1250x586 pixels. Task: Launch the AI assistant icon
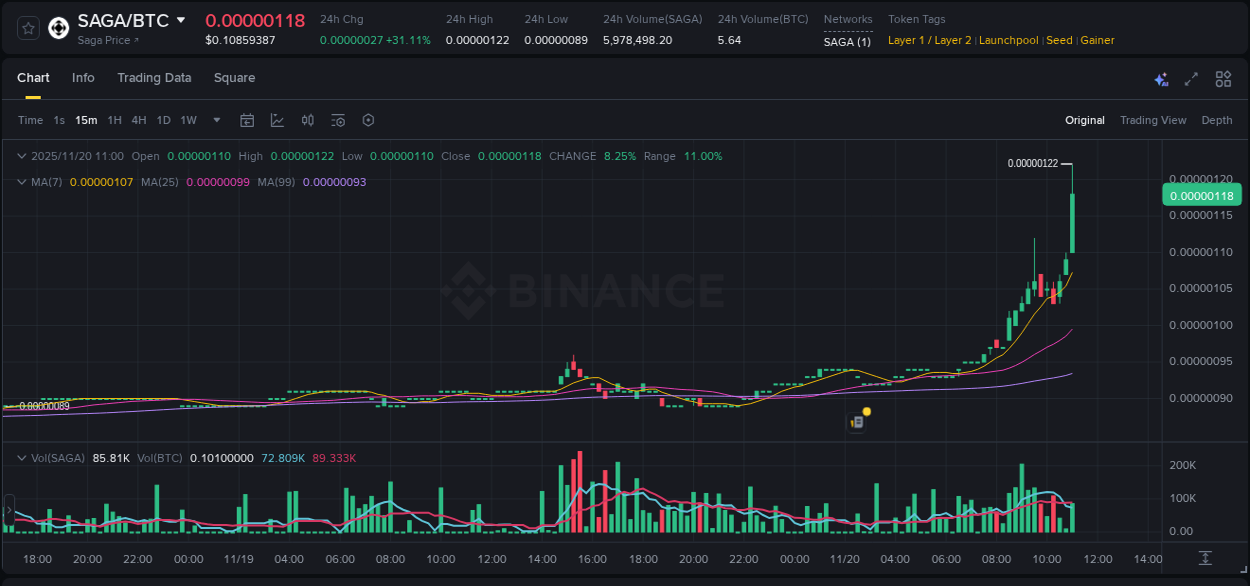(x=1161, y=78)
